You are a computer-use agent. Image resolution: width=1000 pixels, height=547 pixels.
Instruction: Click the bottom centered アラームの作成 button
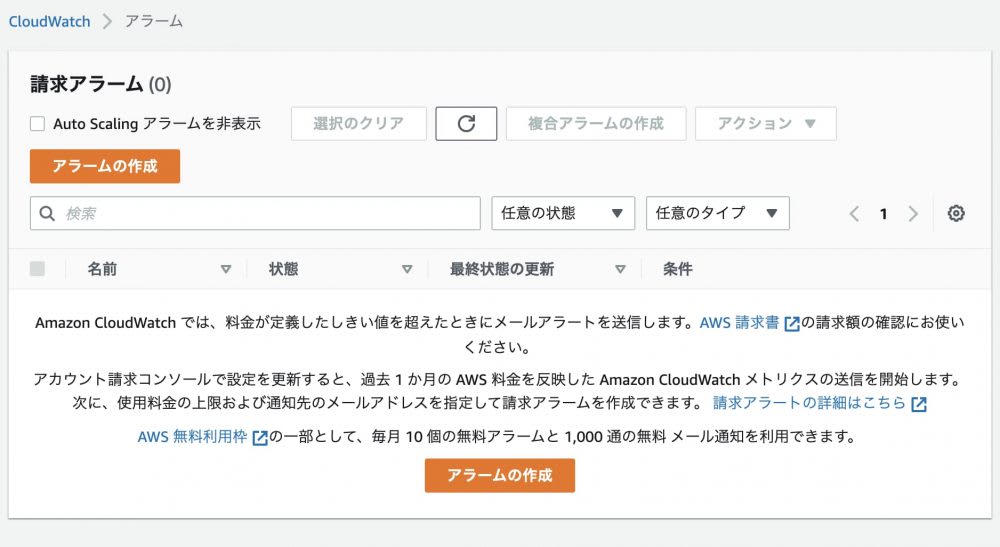click(x=500, y=476)
